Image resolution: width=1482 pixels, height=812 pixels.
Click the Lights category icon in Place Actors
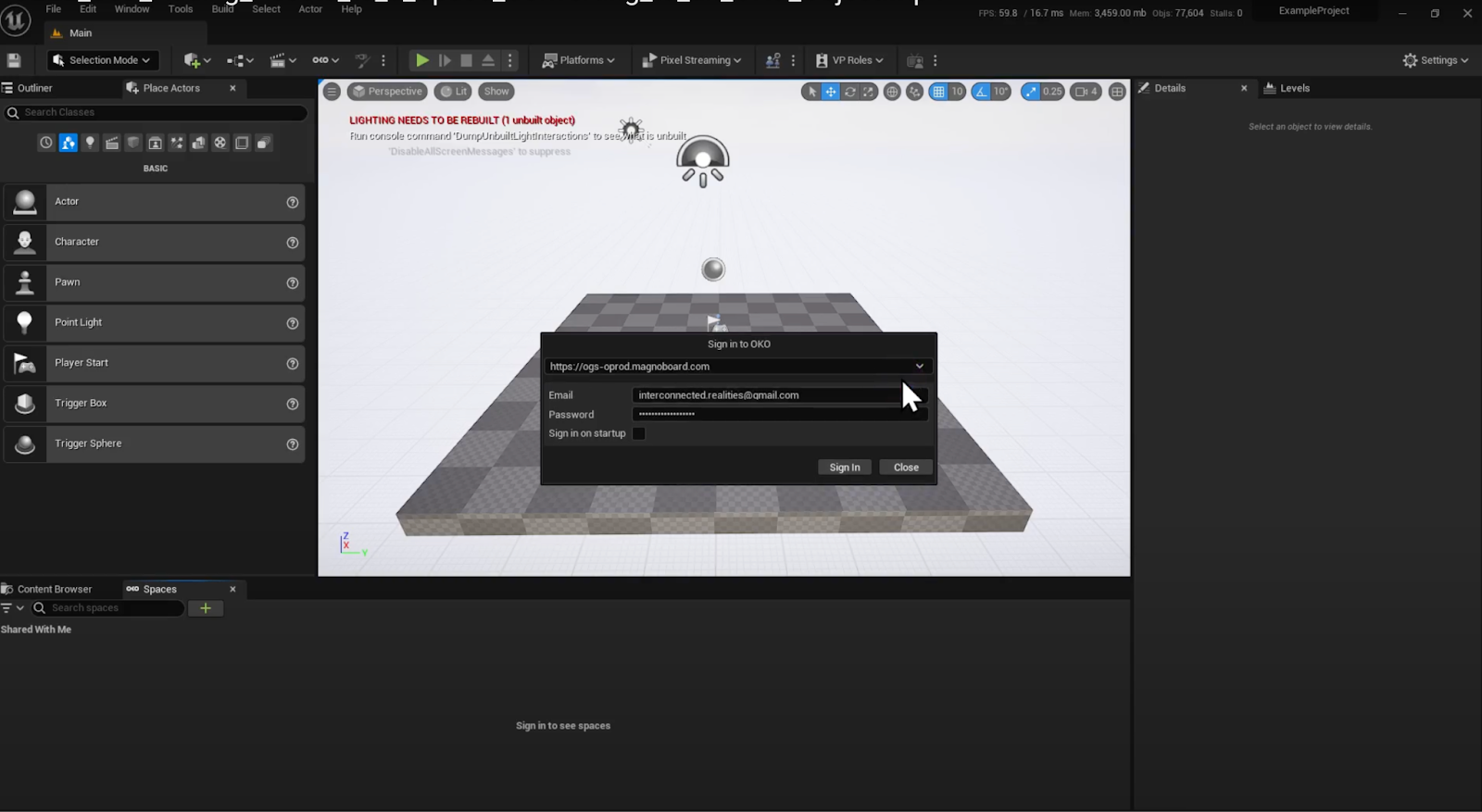pos(90,143)
